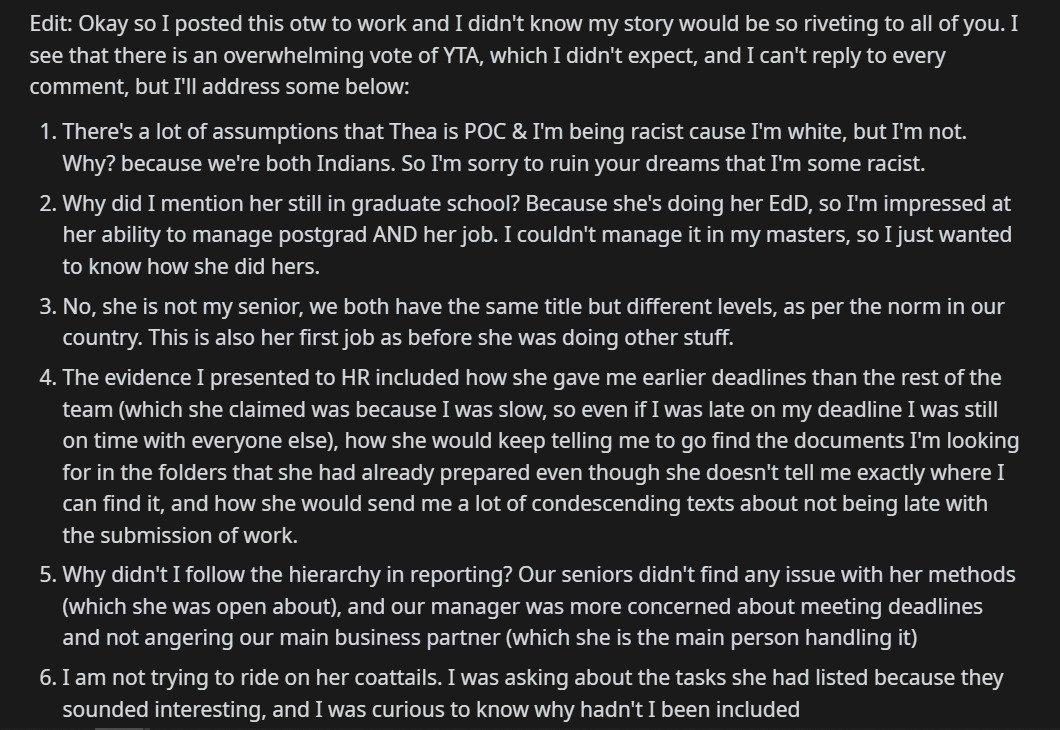Click "the submission of work." line
1060x730 pixels.
tap(180, 536)
